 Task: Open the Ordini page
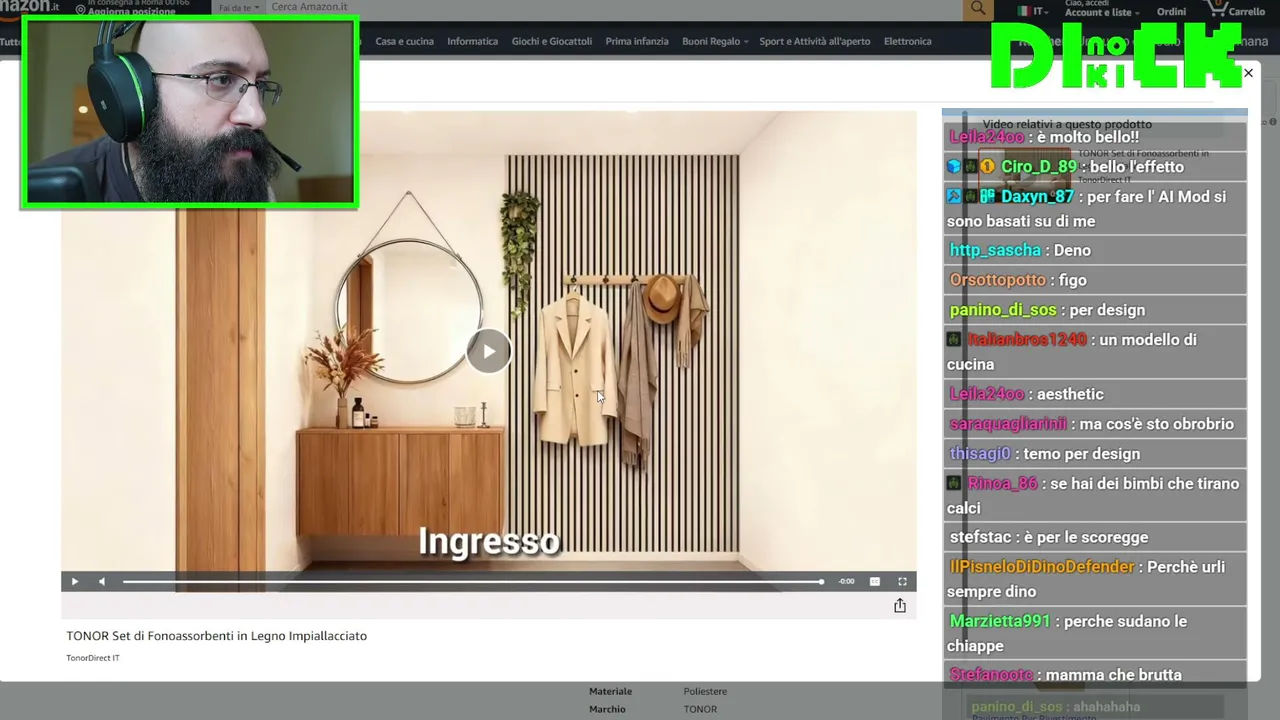pos(1171,12)
